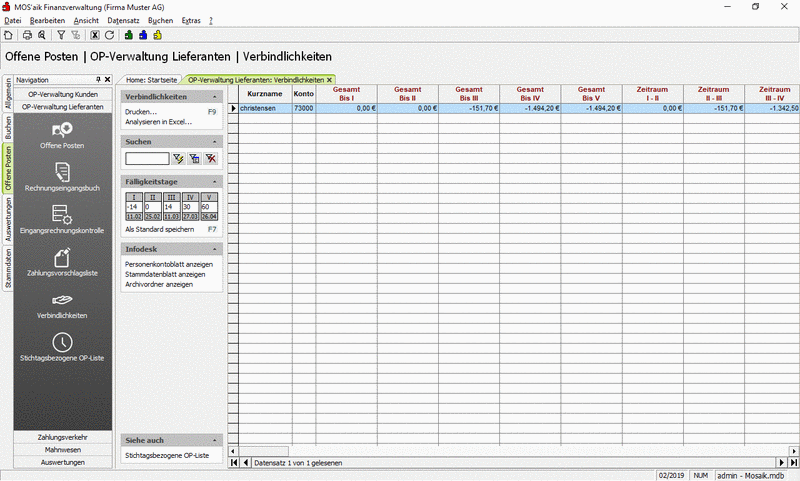Click the yellow puzzle piece icon

pyautogui.click(x=157, y=35)
